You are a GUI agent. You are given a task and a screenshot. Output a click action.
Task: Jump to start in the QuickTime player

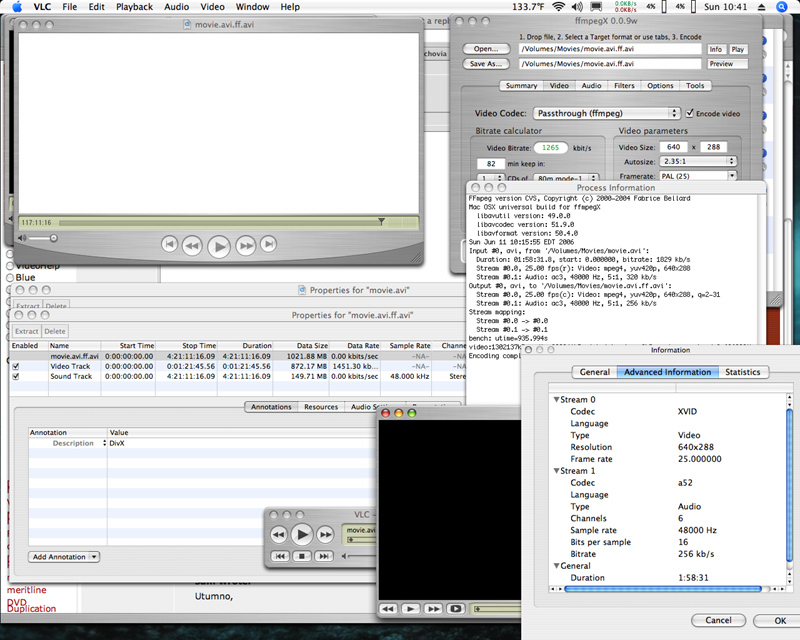[169, 244]
